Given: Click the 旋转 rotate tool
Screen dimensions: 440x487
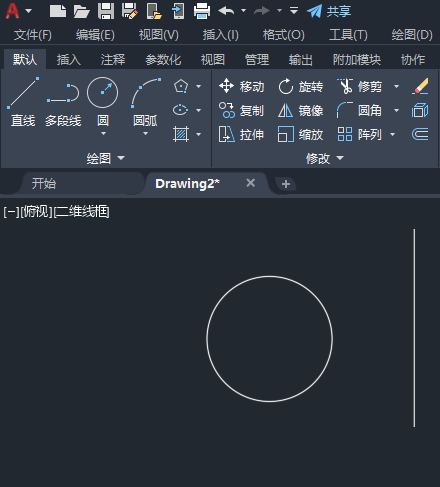Looking at the screenshot, I should [x=301, y=86].
